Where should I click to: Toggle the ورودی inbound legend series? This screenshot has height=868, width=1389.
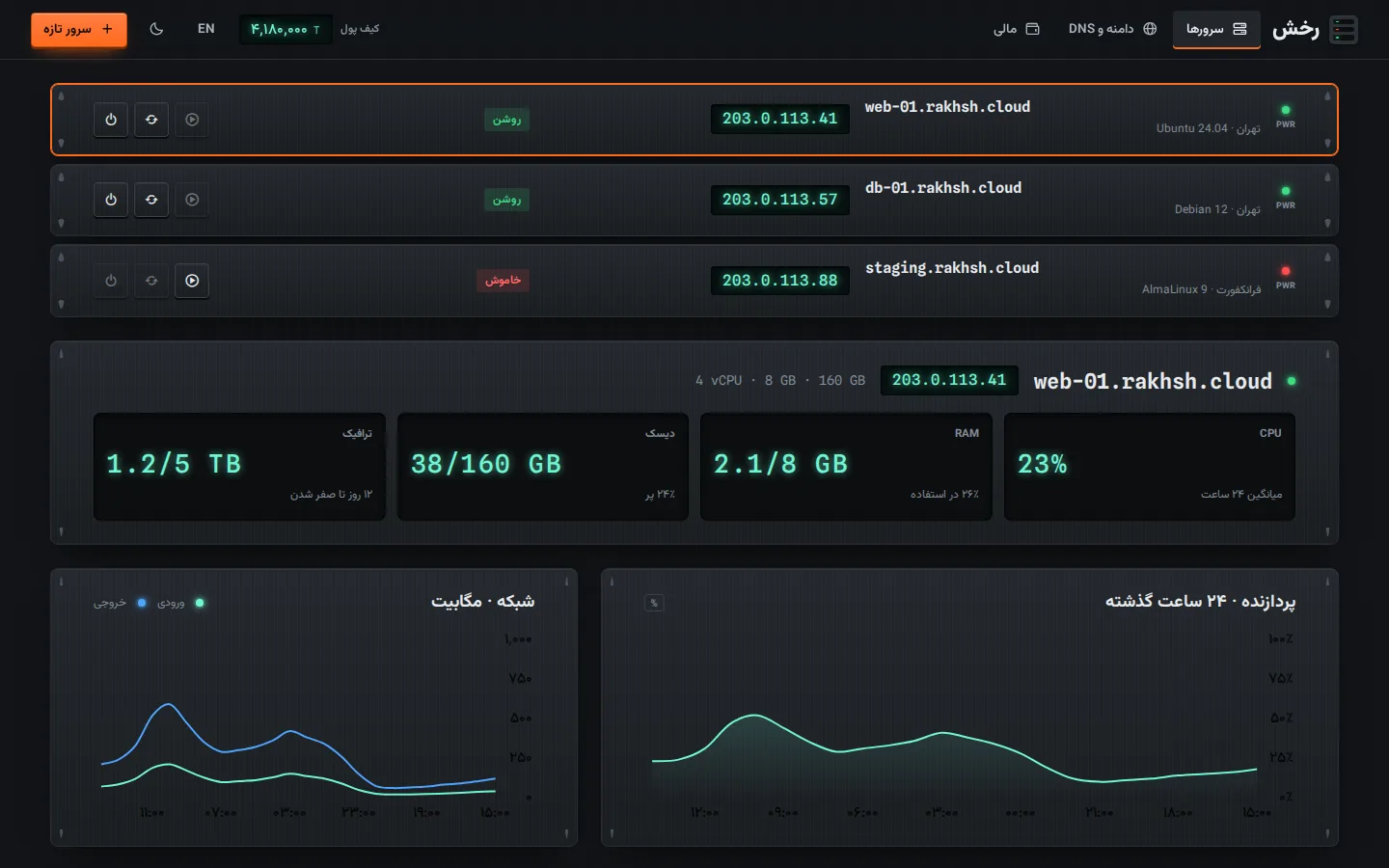click(178, 603)
